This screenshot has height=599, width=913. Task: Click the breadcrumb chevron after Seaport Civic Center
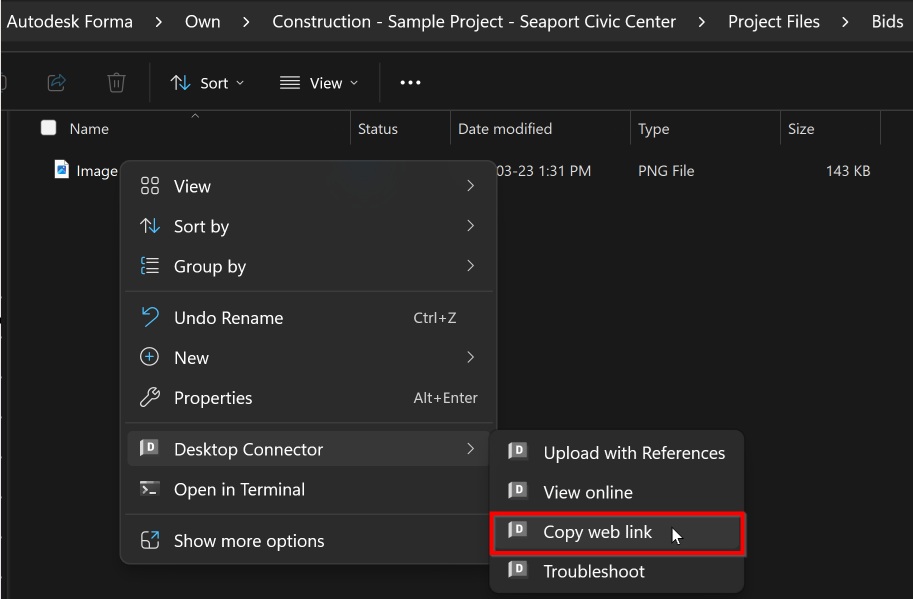[702, 22]
